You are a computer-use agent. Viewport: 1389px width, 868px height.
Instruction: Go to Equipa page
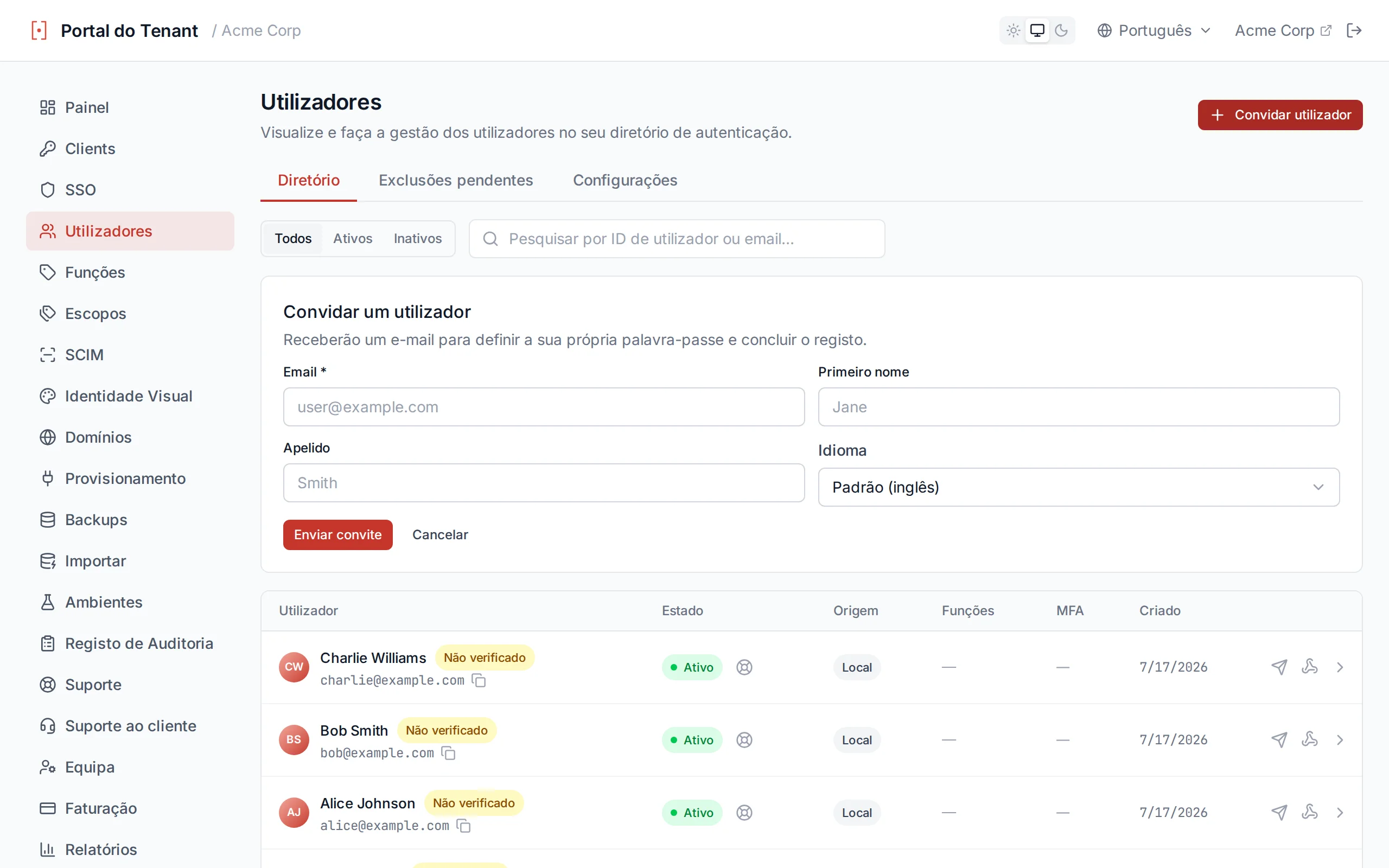(x=130, y=767)
